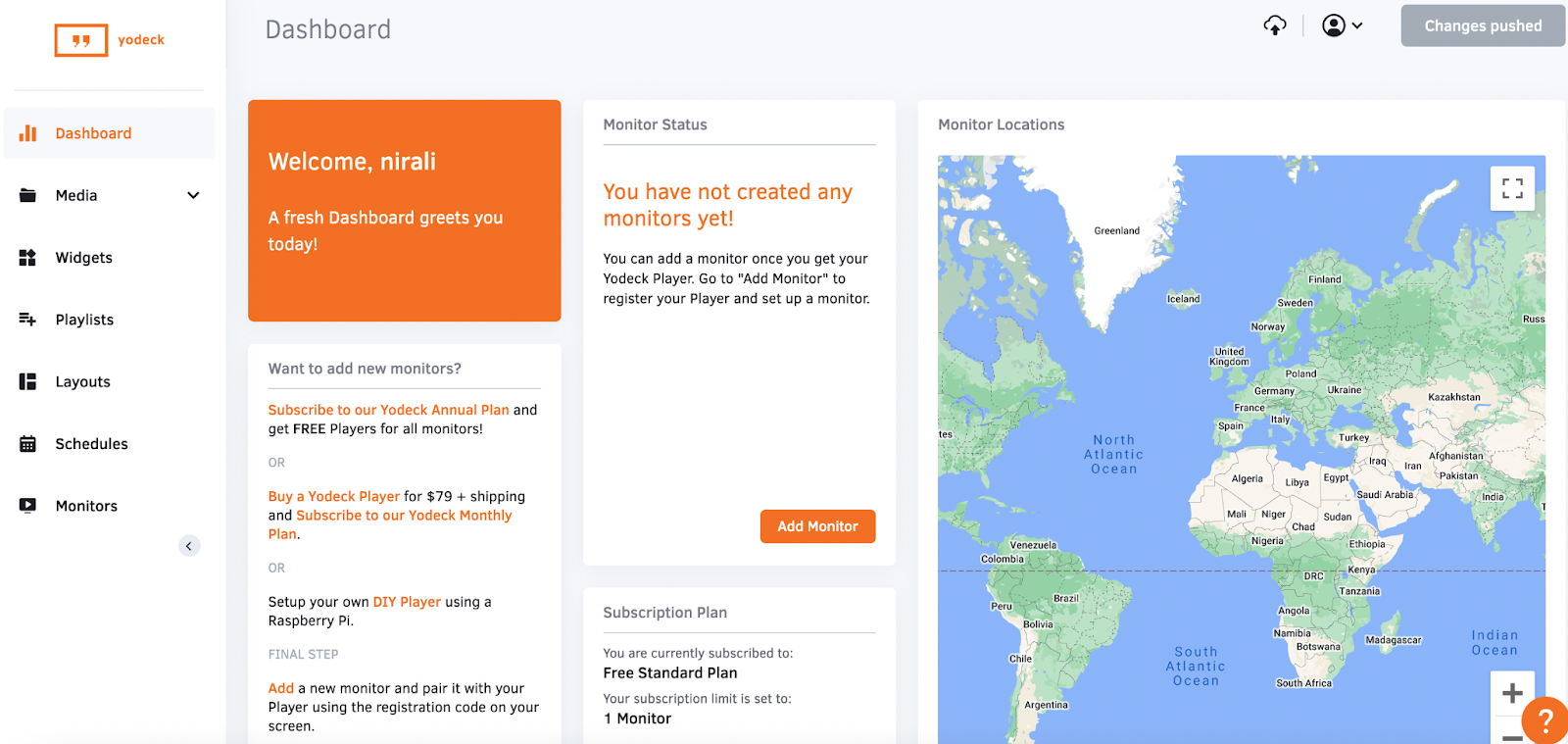Image resolution: width=1568 pixels, height=744 pixels.
Task: Click 'You have not created any monitors yet'
Action: (727, 205)
